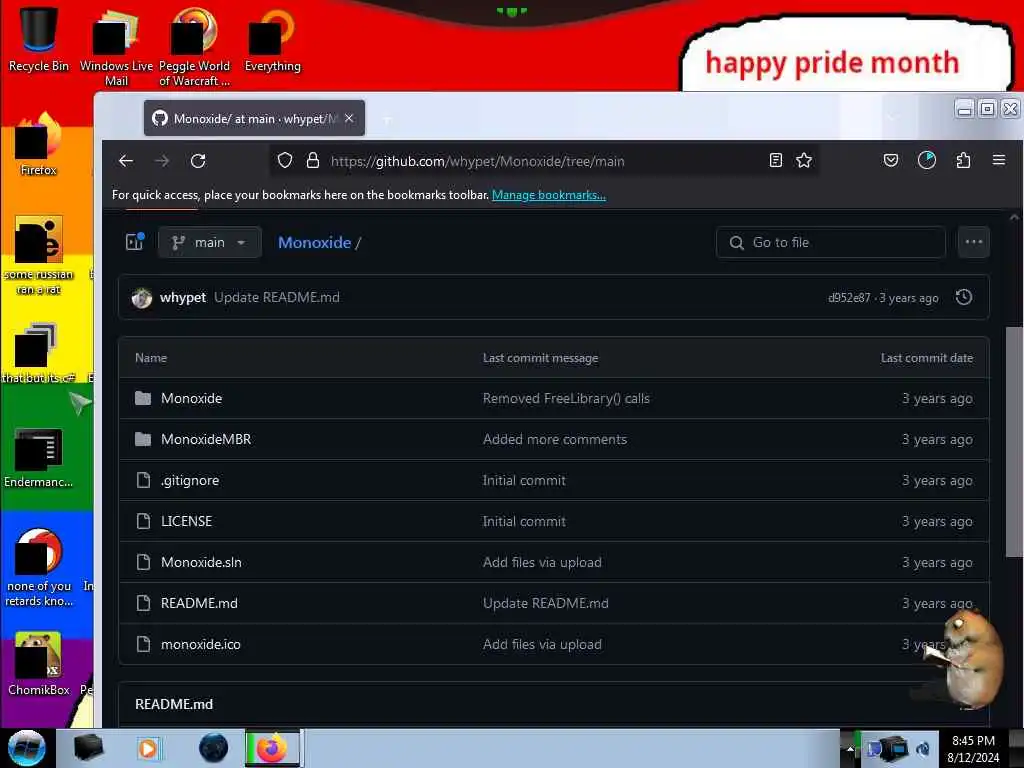
Task: Open Windows Live Mail desktop icon
Action: (x=116, y=47)
